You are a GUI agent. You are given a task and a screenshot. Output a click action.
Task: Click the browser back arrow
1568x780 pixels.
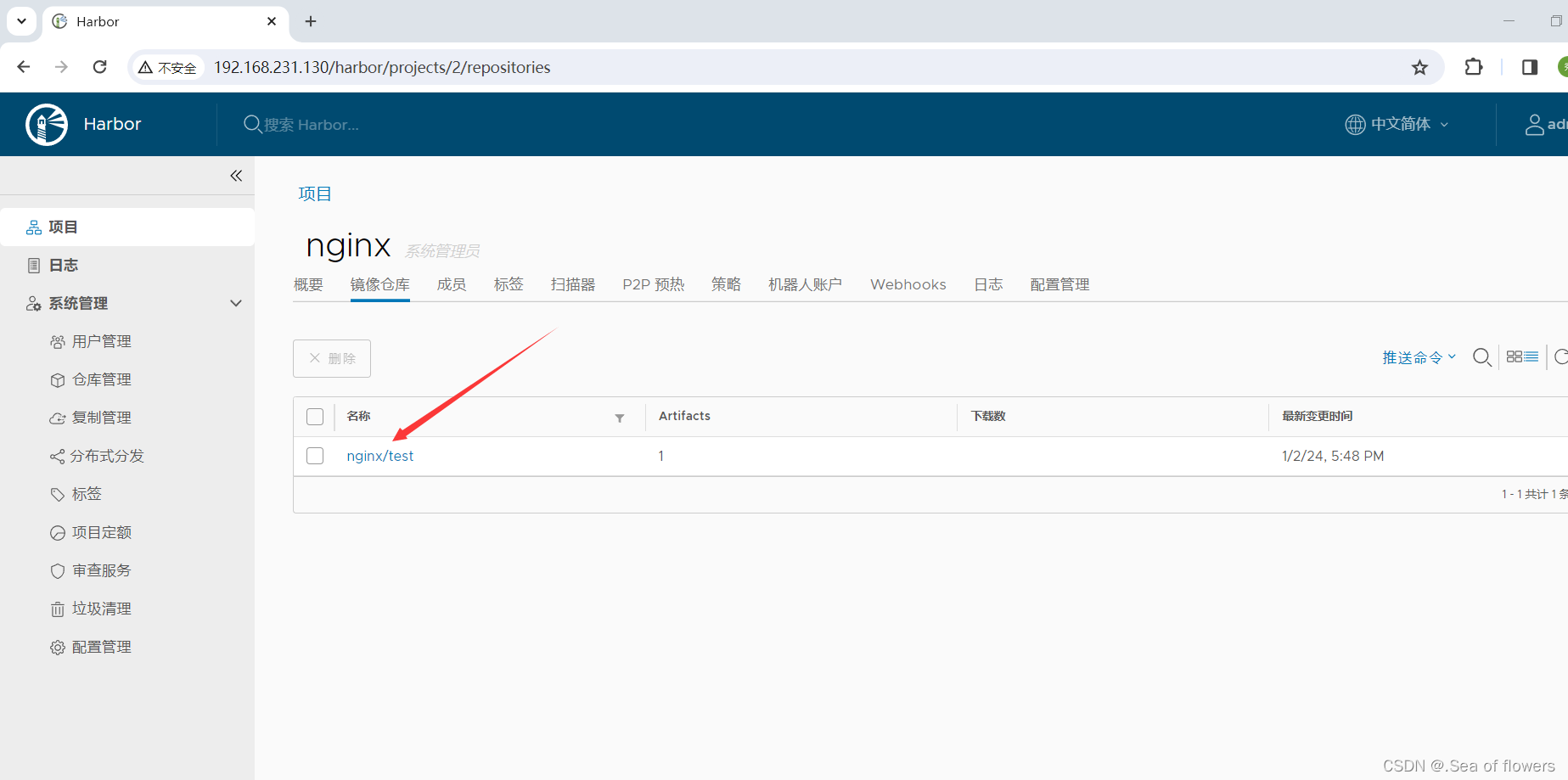pyautogui.click(x=24, y=67)
